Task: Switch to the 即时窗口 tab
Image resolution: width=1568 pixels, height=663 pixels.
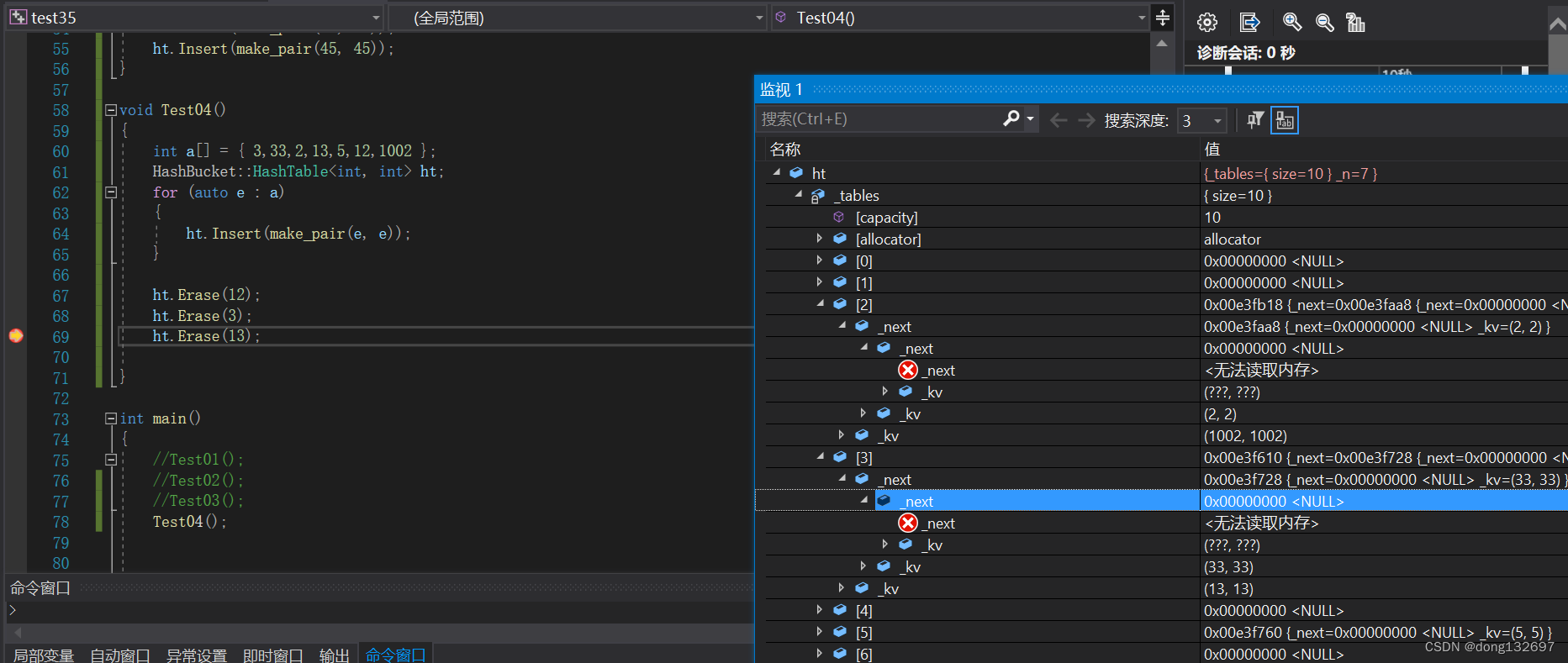Action: (273, 655)
